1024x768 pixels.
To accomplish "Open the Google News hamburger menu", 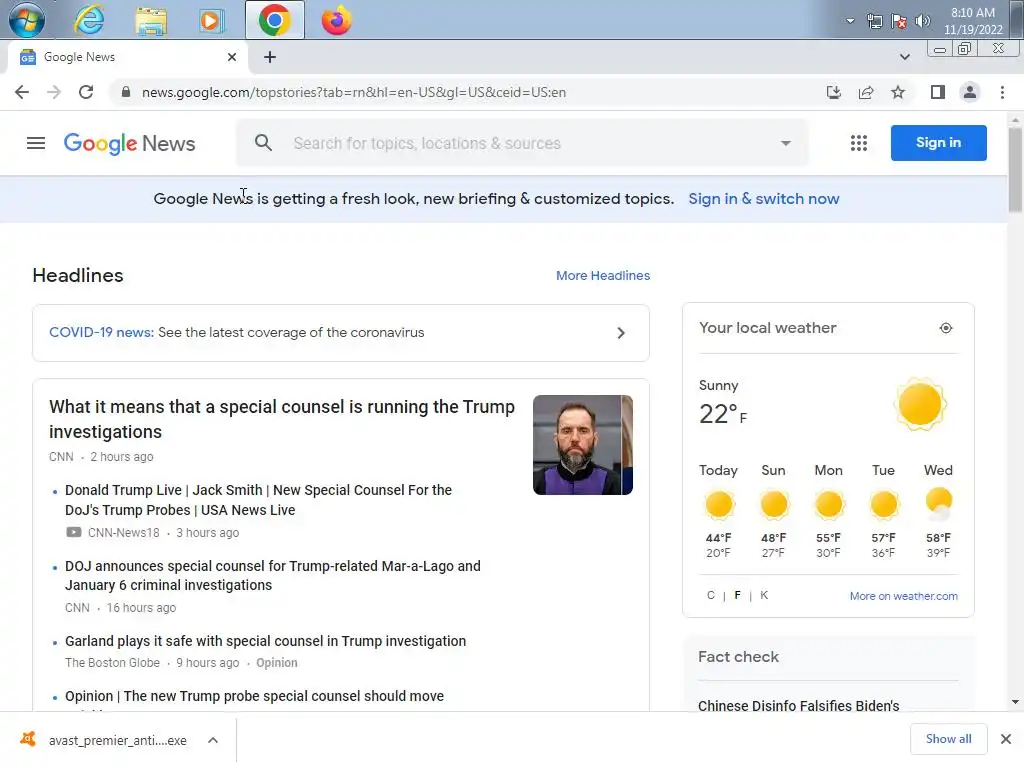I will (x=36, y=143).
